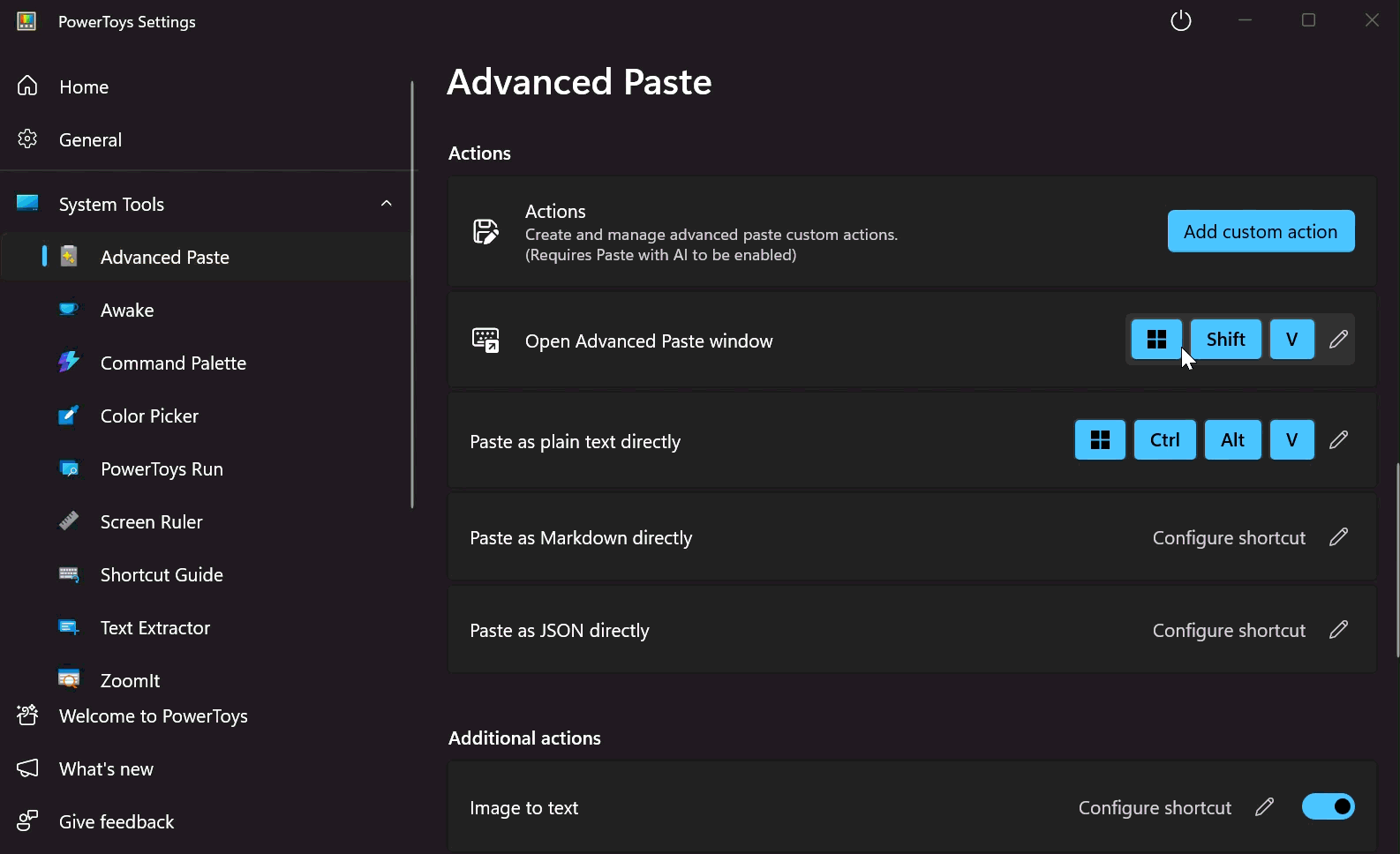The image size is (1400, 854).
Task: Click the What's new megaphone icon
Action: click(27, 768)
